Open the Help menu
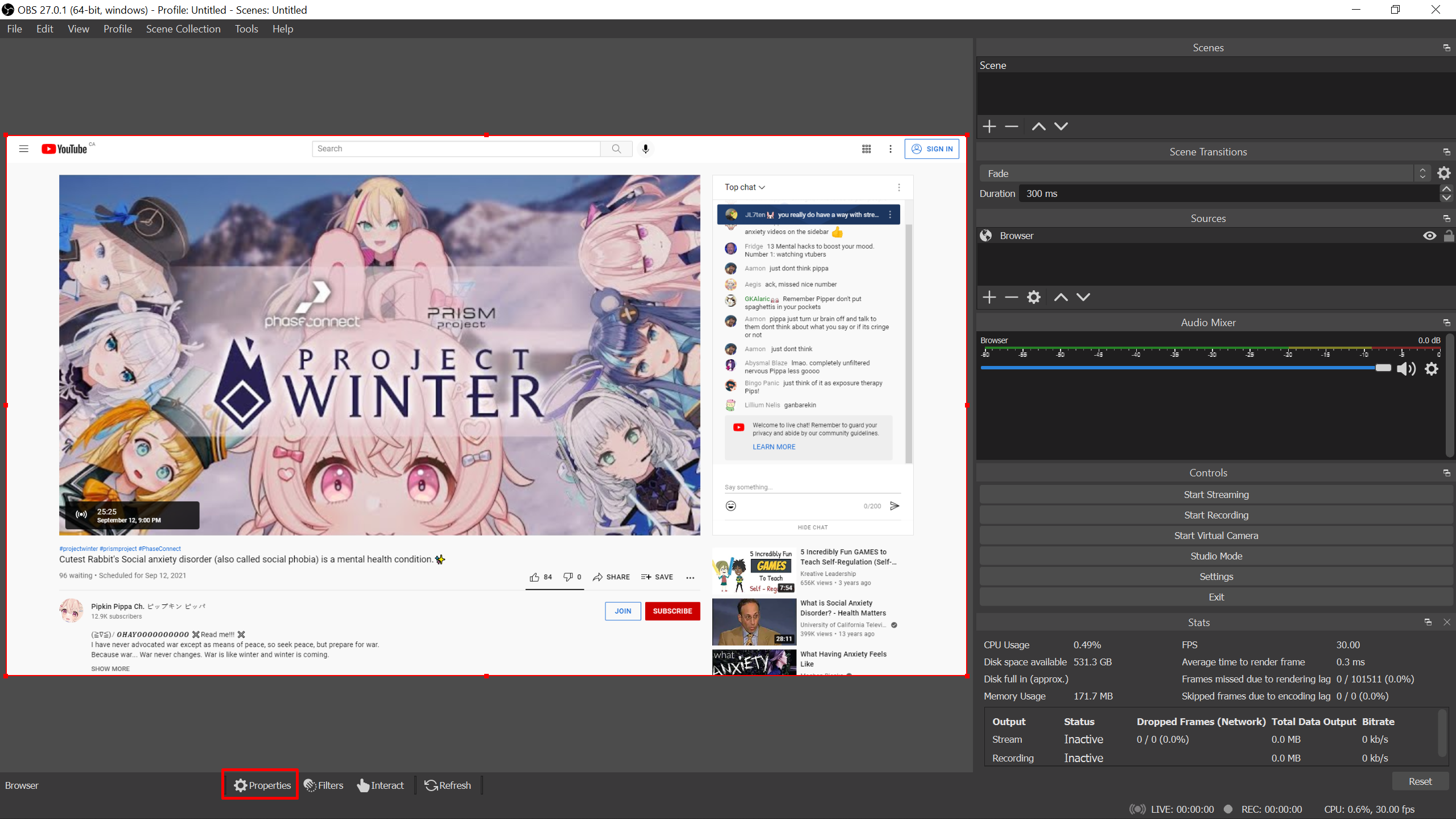This screenshot has width=1456, height=819. (x=283, y=29)
